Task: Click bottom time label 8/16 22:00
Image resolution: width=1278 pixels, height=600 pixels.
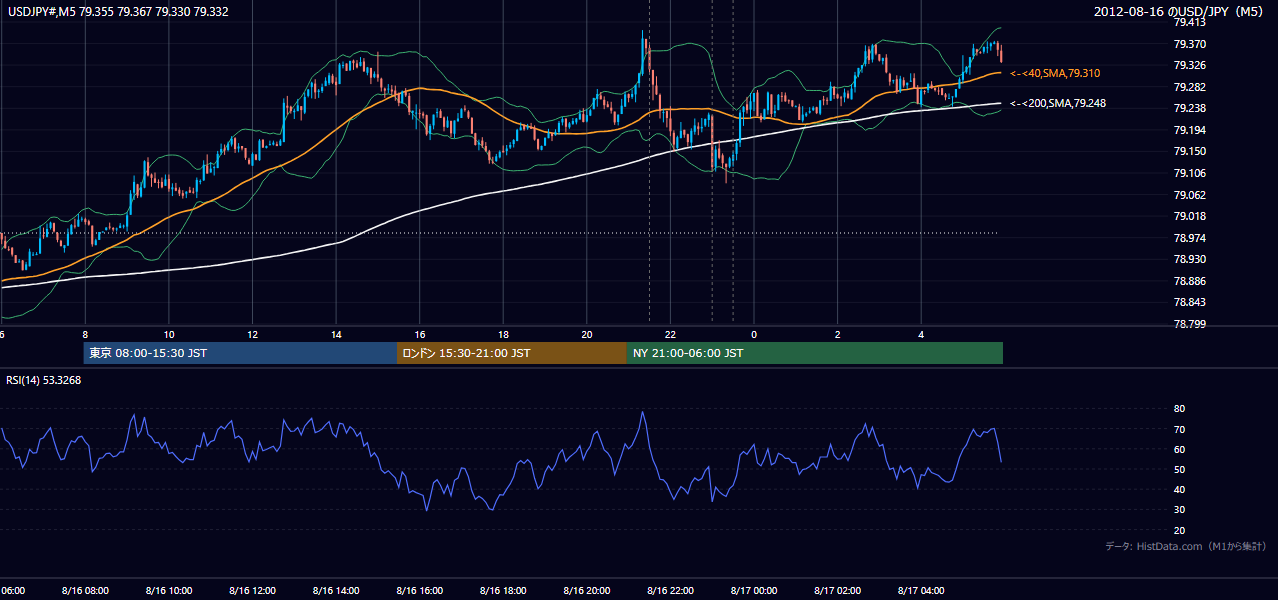Action: pyautogui.click(x=670, y=590)
